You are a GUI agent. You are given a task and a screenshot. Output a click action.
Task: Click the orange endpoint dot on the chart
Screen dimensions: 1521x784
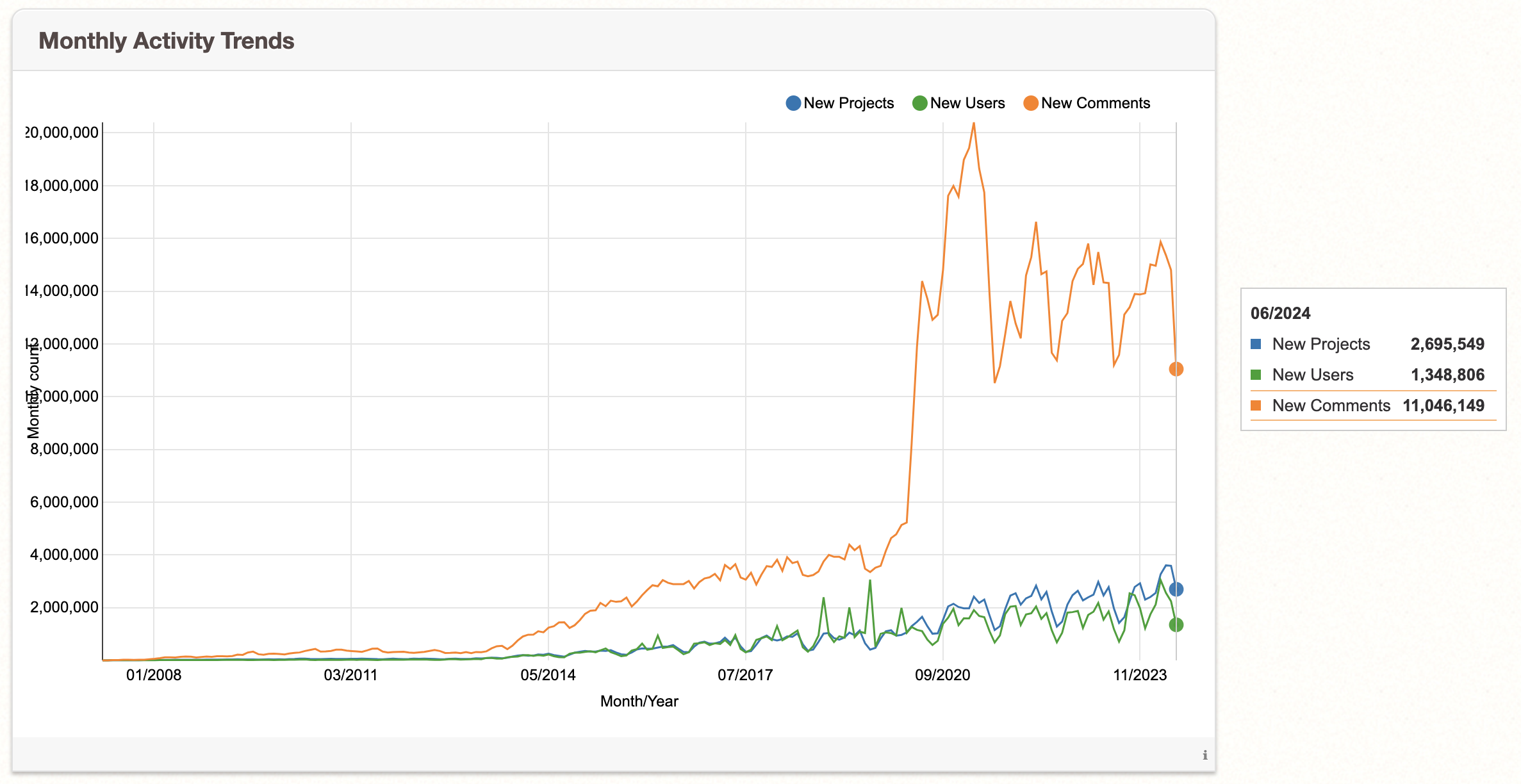click(x=1176, y=368)
